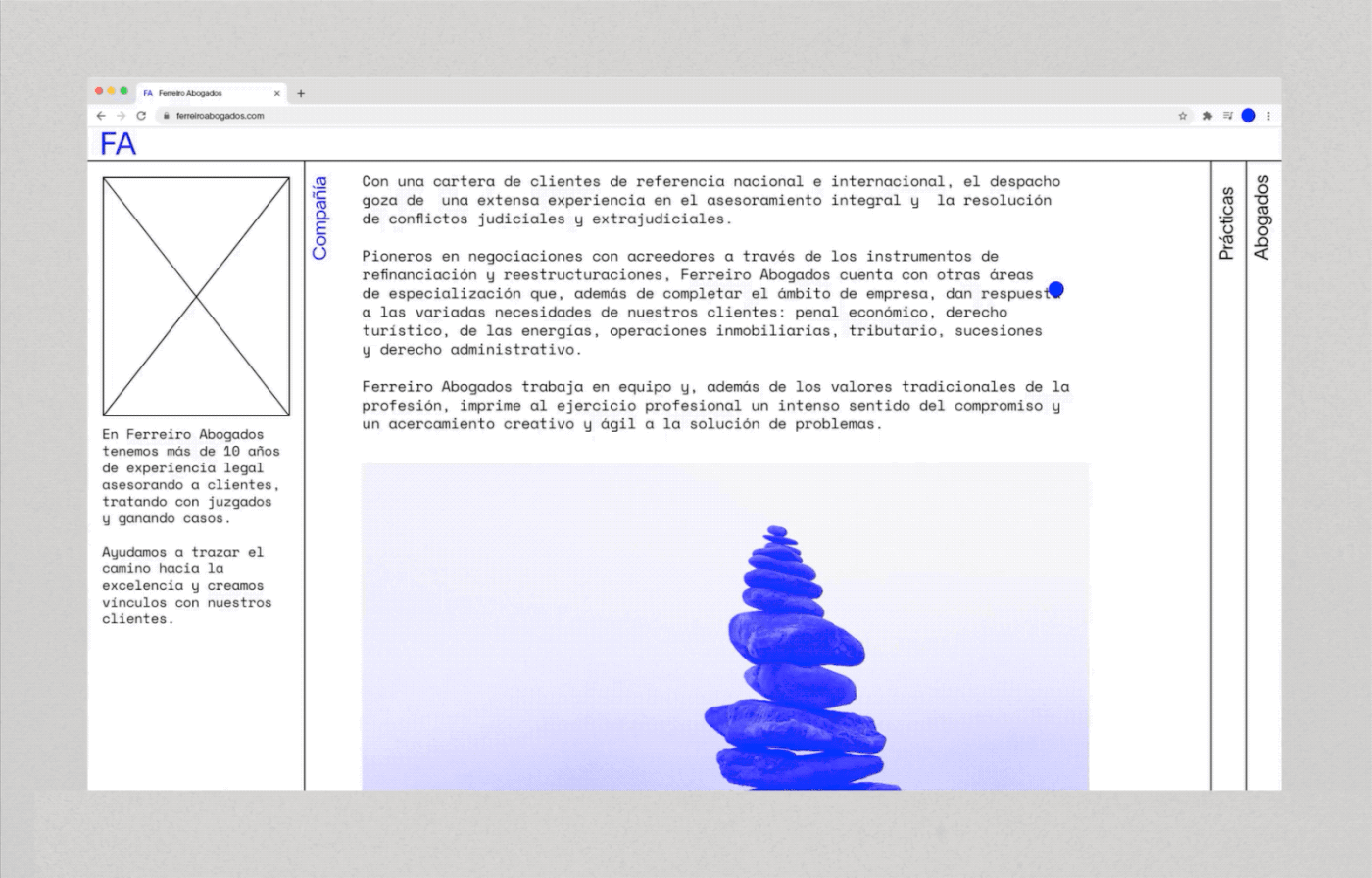Click paragraph starting 'Con una cartera de clientes'
The image size is (1372, 878).
coord(711,200)
